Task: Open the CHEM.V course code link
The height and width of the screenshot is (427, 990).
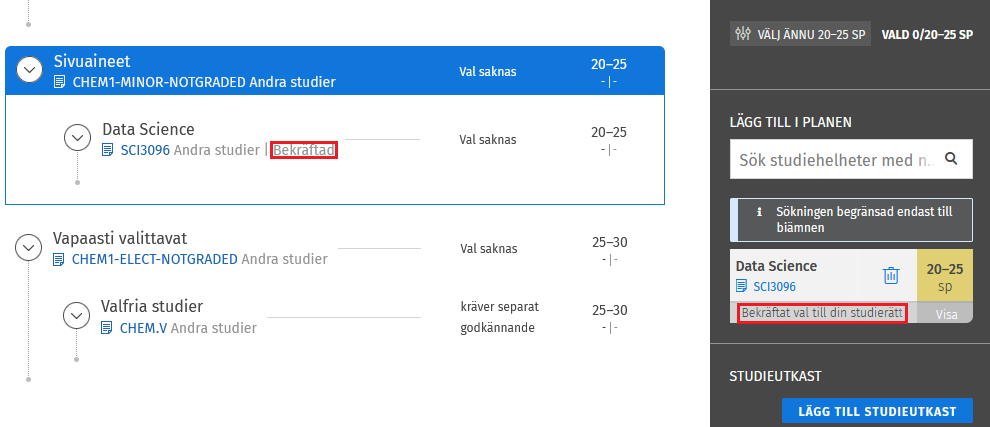Action: [144, 327]
